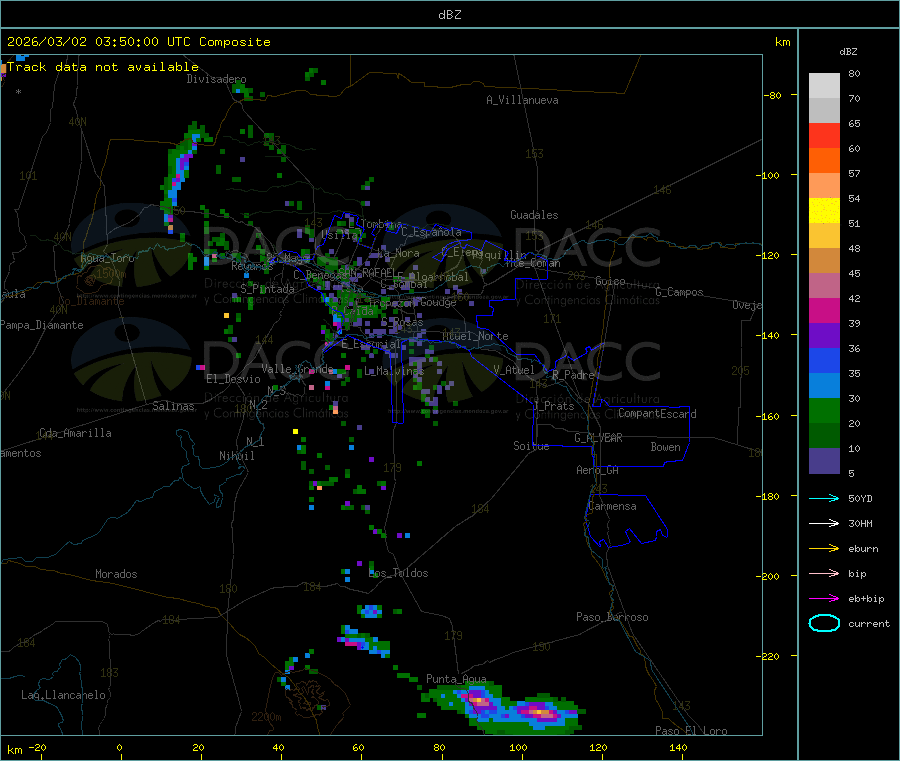Click the 'Bowen' map label

tap(665, 446)
